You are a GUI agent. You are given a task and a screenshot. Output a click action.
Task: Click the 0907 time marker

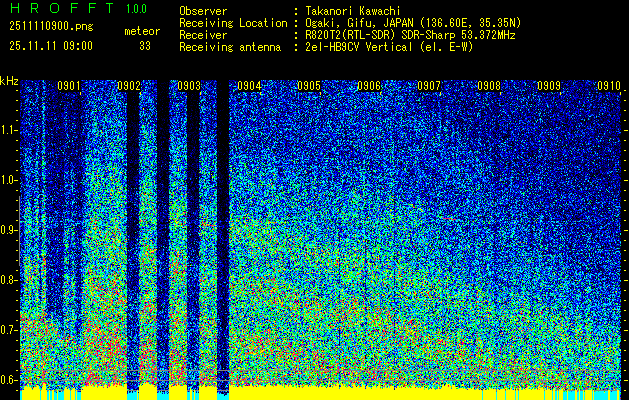429,87
